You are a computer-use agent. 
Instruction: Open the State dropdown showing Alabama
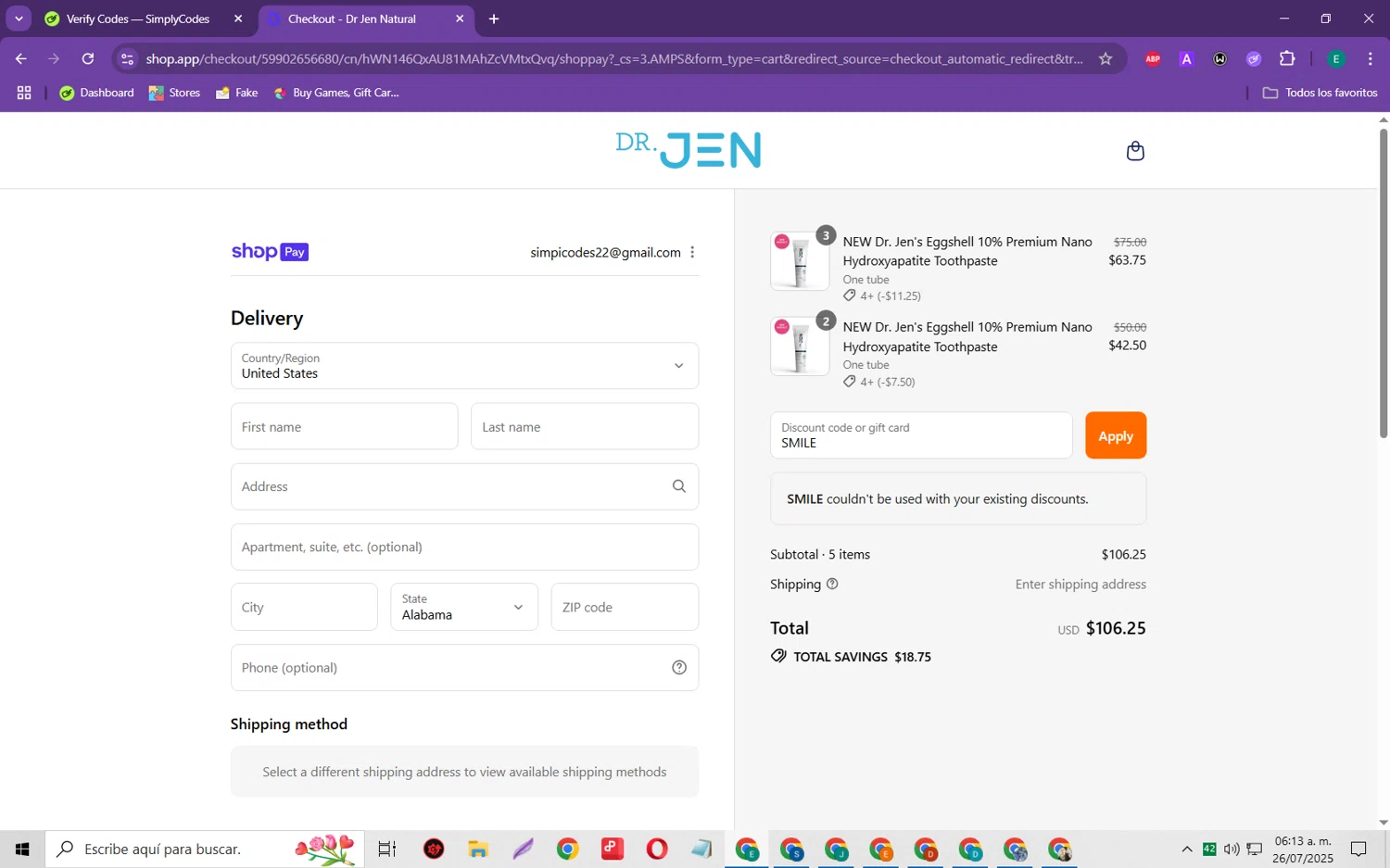464,607
